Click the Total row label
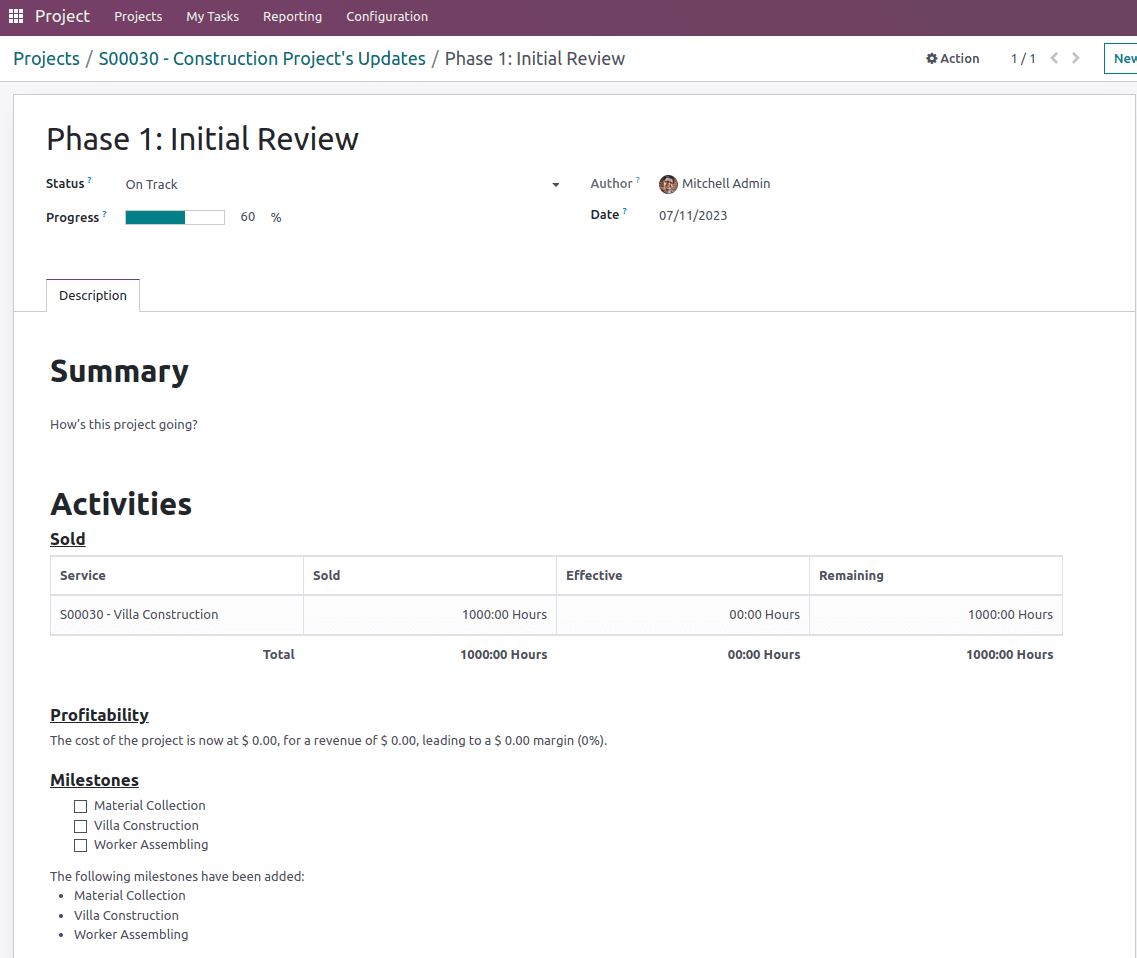The height and width of the screenshot is (958, 1137). tap(278, 654)
